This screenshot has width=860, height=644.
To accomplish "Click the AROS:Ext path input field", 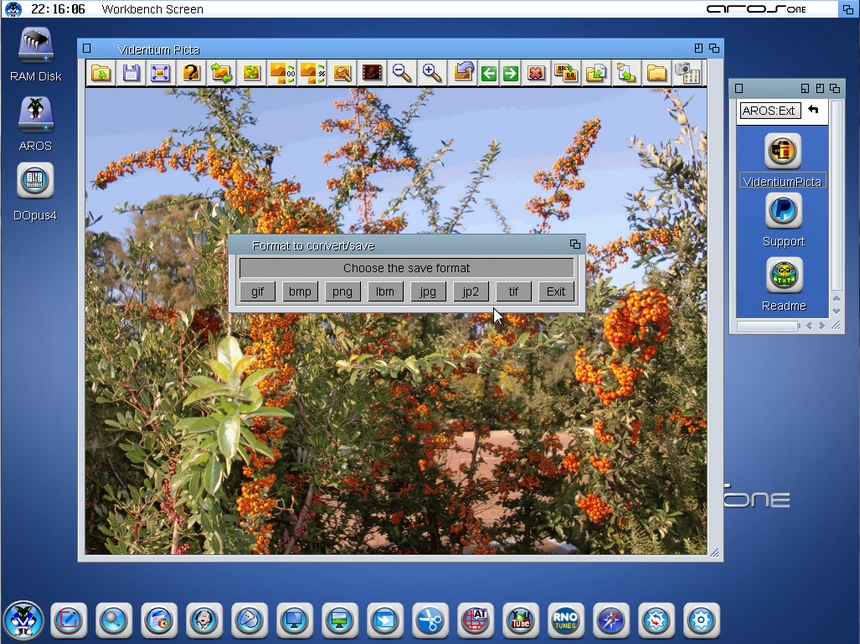I will coord(769,111).
